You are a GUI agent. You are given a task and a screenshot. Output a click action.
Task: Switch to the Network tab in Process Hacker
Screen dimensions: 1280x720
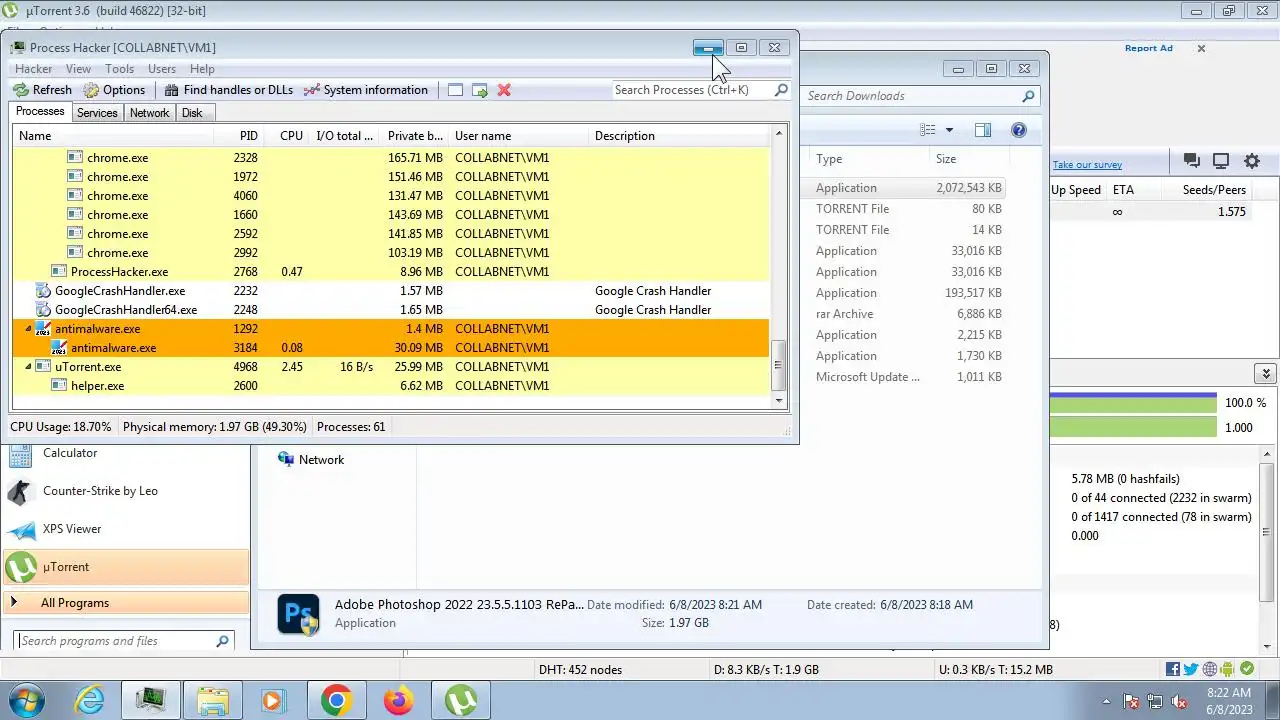click(149, 113)
